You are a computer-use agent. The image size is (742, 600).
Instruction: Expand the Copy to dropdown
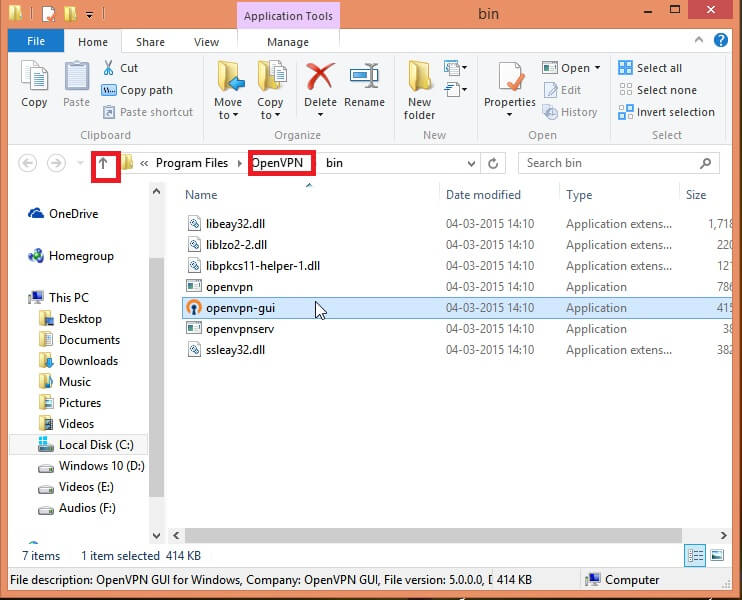pyautogui.click(x=270, y=115)
